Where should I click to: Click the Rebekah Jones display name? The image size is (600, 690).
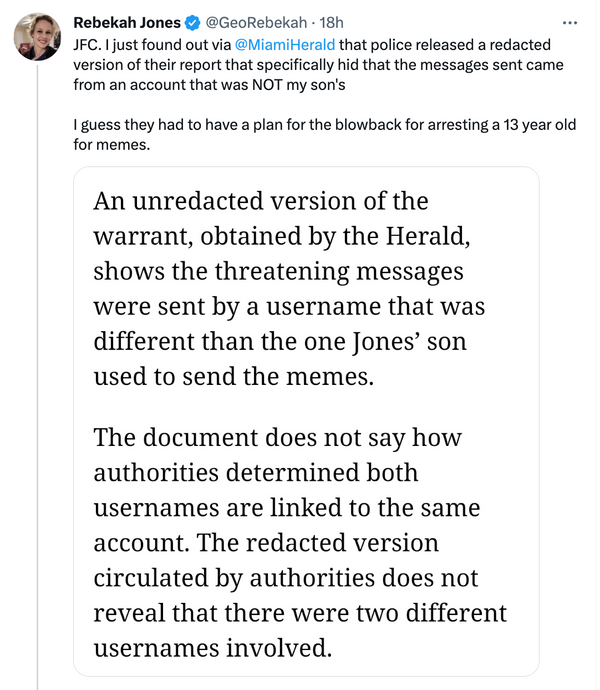pyautogui.click(x=127, y=22)
